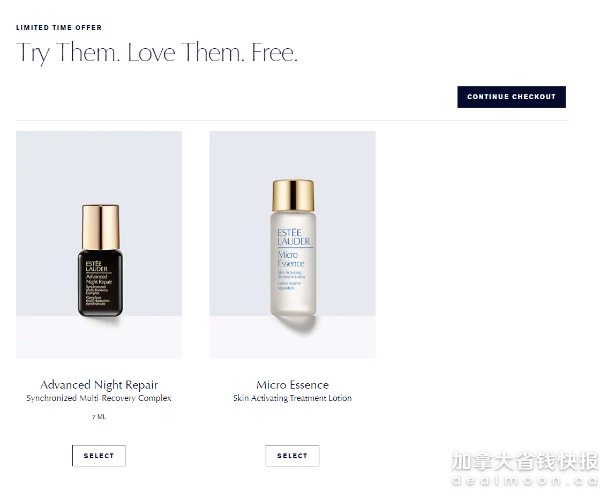Viewport: 600px width, 499px height.
Task: Click the Advanced Night Repair product title
Action: [x=99, y=385]
